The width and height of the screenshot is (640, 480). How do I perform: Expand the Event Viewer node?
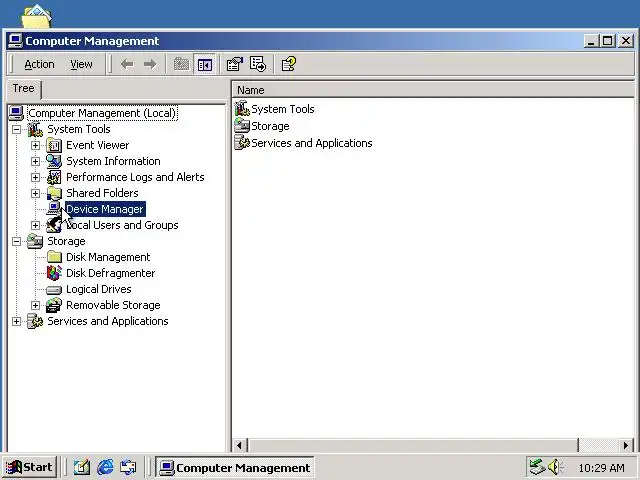pyautogui.click(x=36, y=145)
